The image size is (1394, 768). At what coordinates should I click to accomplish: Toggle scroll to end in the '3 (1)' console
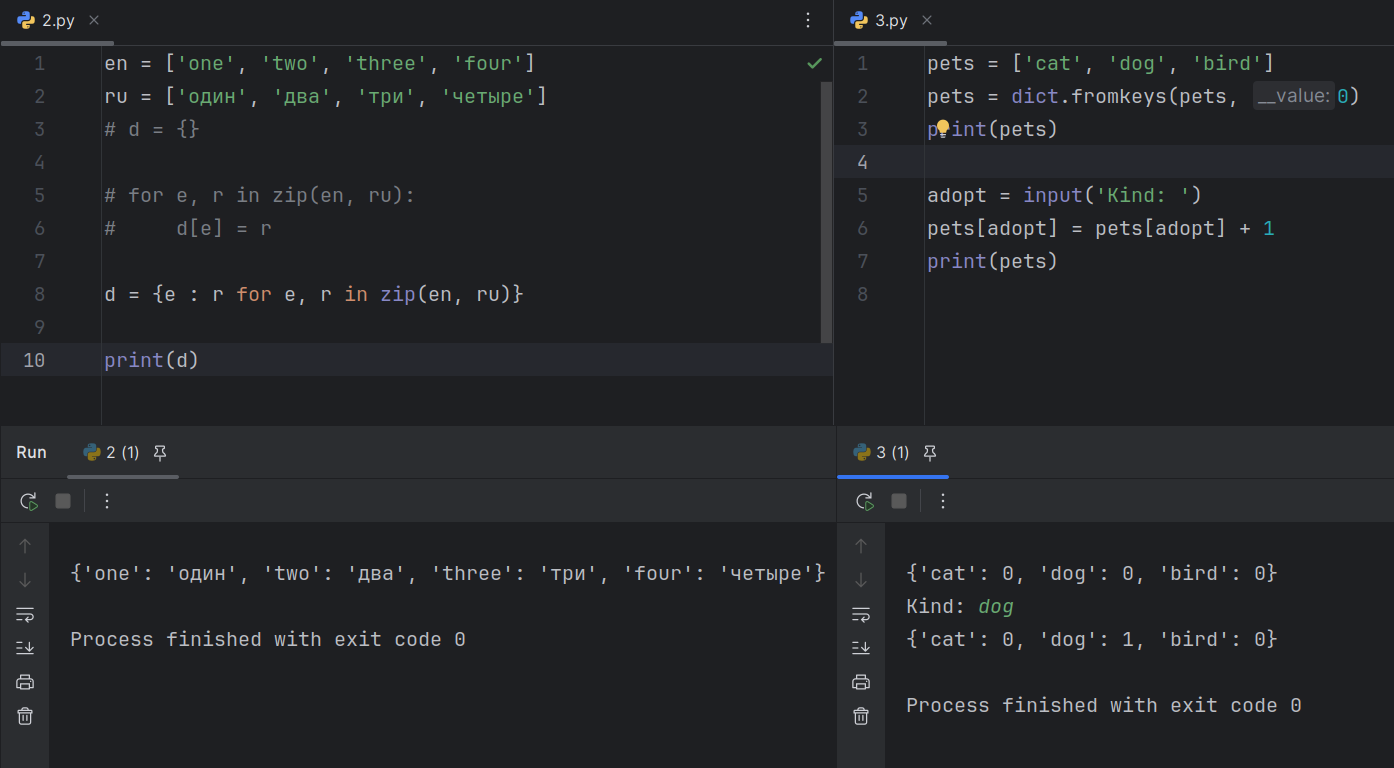tap(861, 648)
